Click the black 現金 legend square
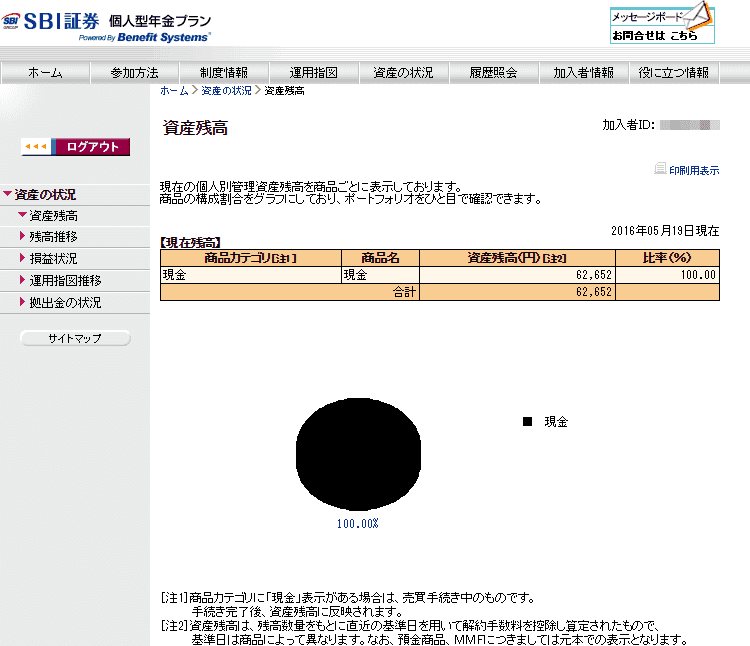 [527, 421]
